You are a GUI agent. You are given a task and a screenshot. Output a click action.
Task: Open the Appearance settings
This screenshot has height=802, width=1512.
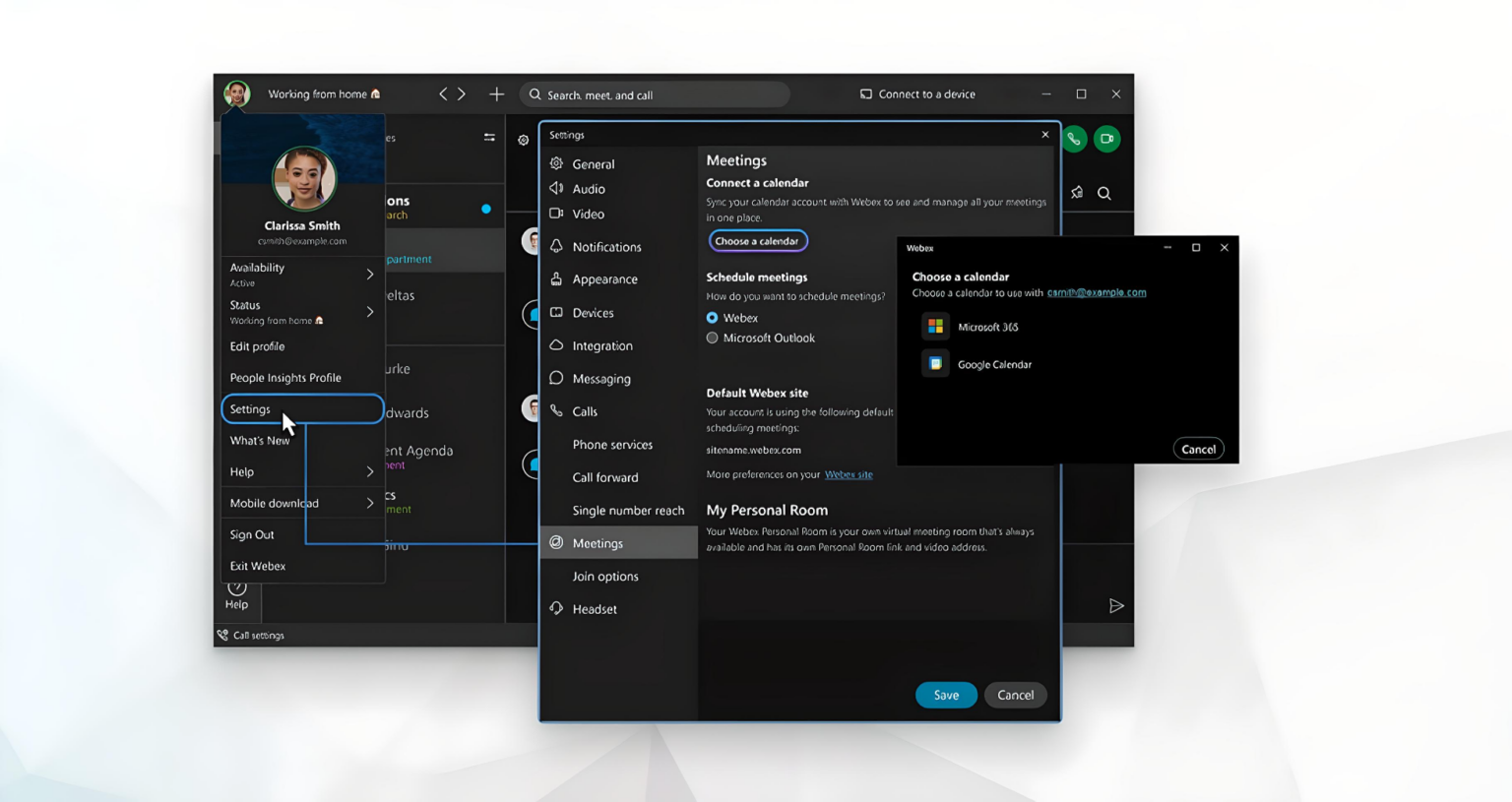point(606,278)
